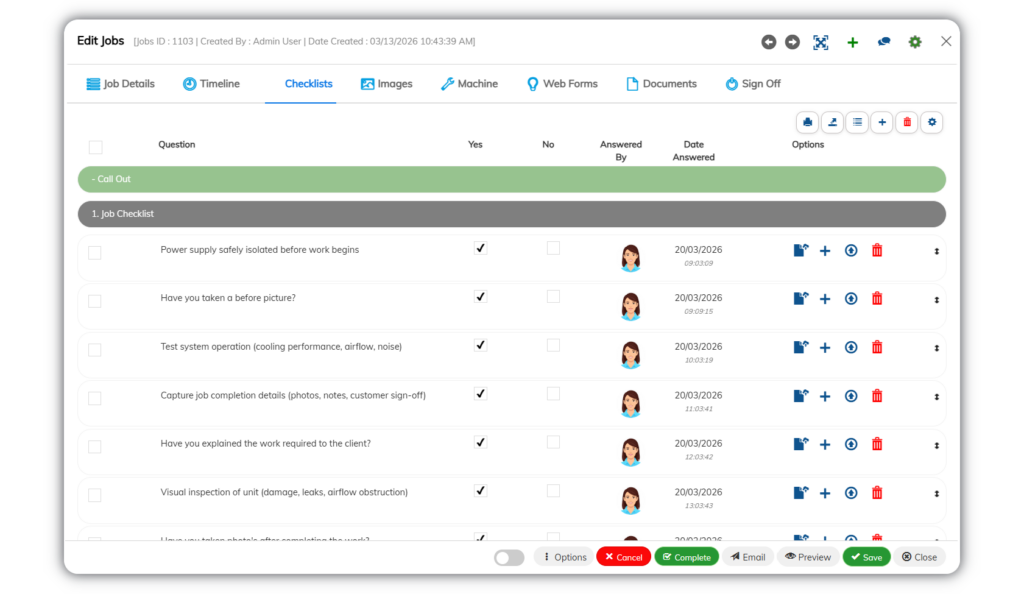Click the red Cancel button

[x=624, y=557]
